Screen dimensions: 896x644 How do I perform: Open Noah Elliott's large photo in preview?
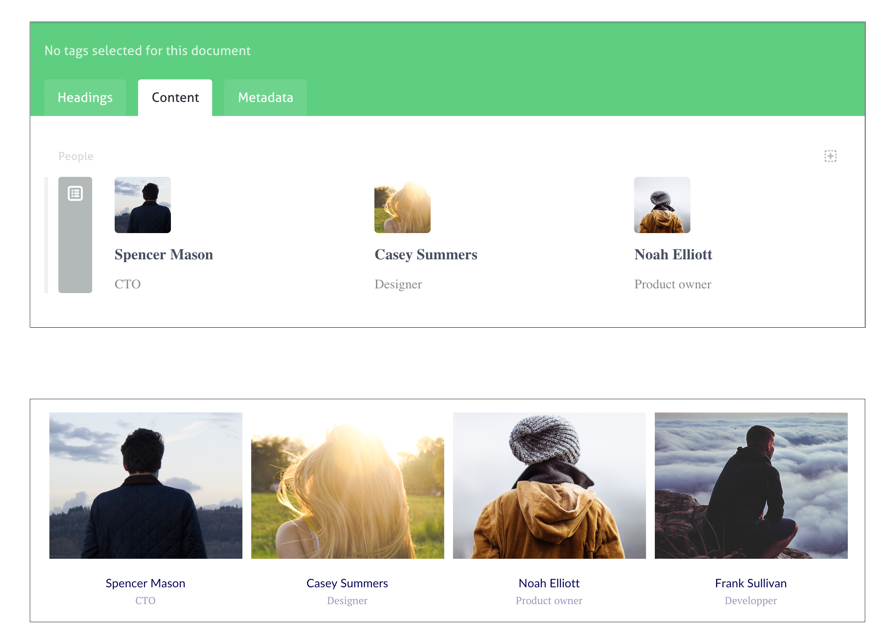[549, 485]
